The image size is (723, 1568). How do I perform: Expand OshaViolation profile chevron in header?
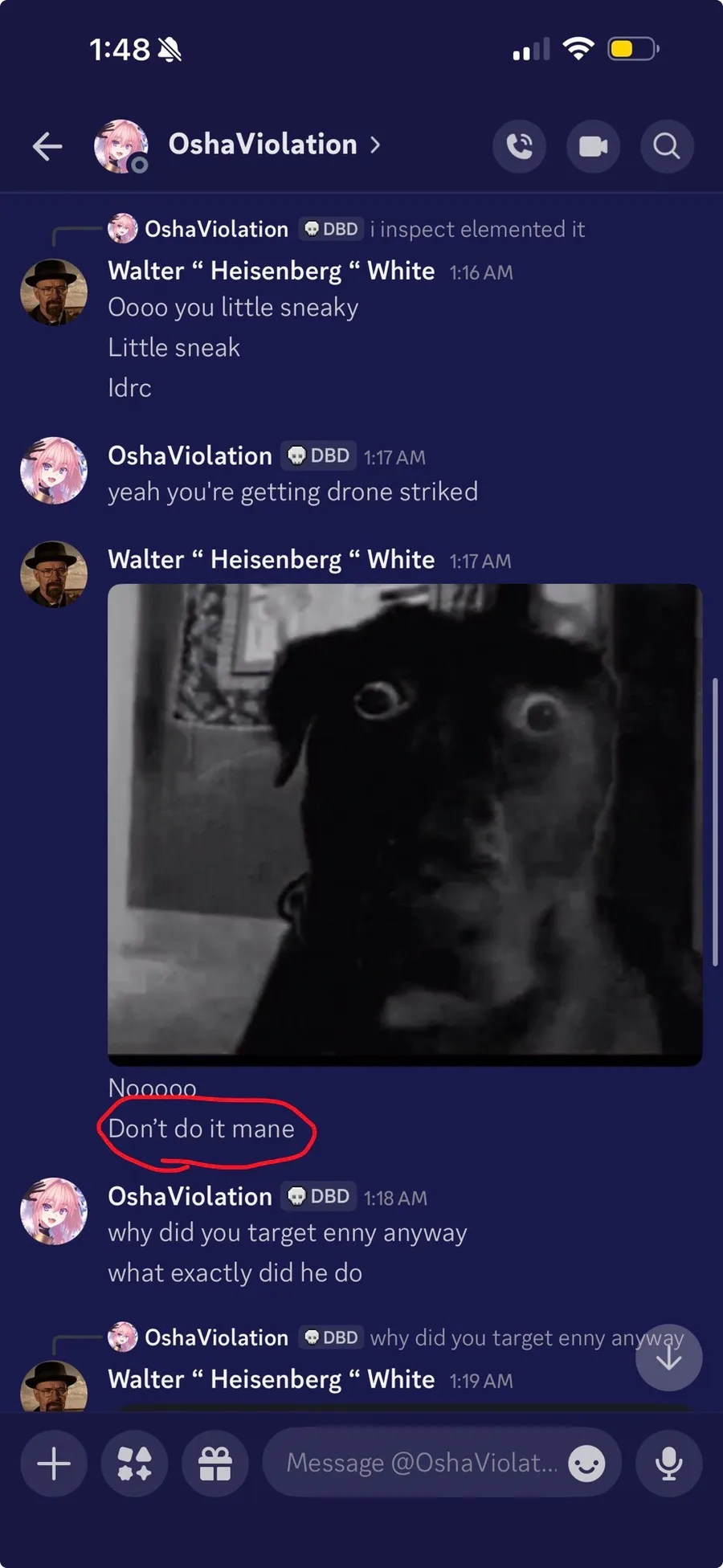coord(375,145)
